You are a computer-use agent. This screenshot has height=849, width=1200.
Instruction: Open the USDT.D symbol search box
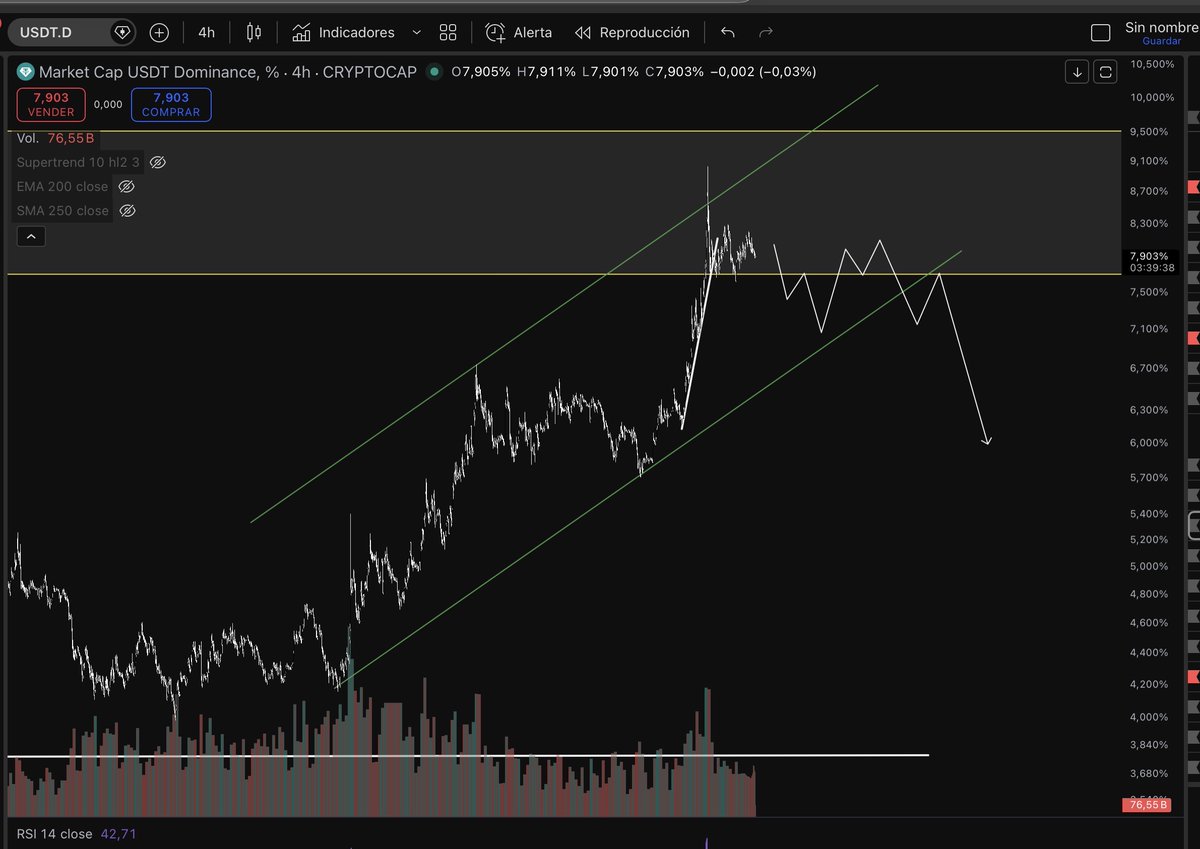(72, 32)
